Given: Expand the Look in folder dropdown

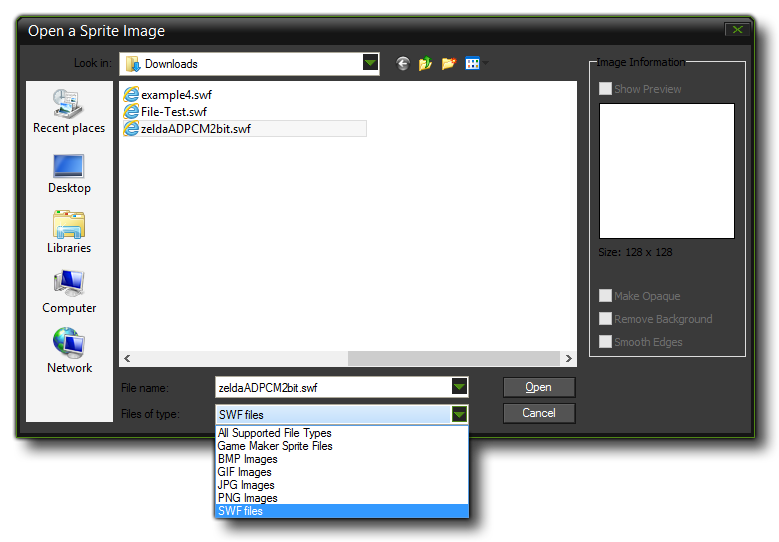Looking at the screenshot, I should point(371,63).
